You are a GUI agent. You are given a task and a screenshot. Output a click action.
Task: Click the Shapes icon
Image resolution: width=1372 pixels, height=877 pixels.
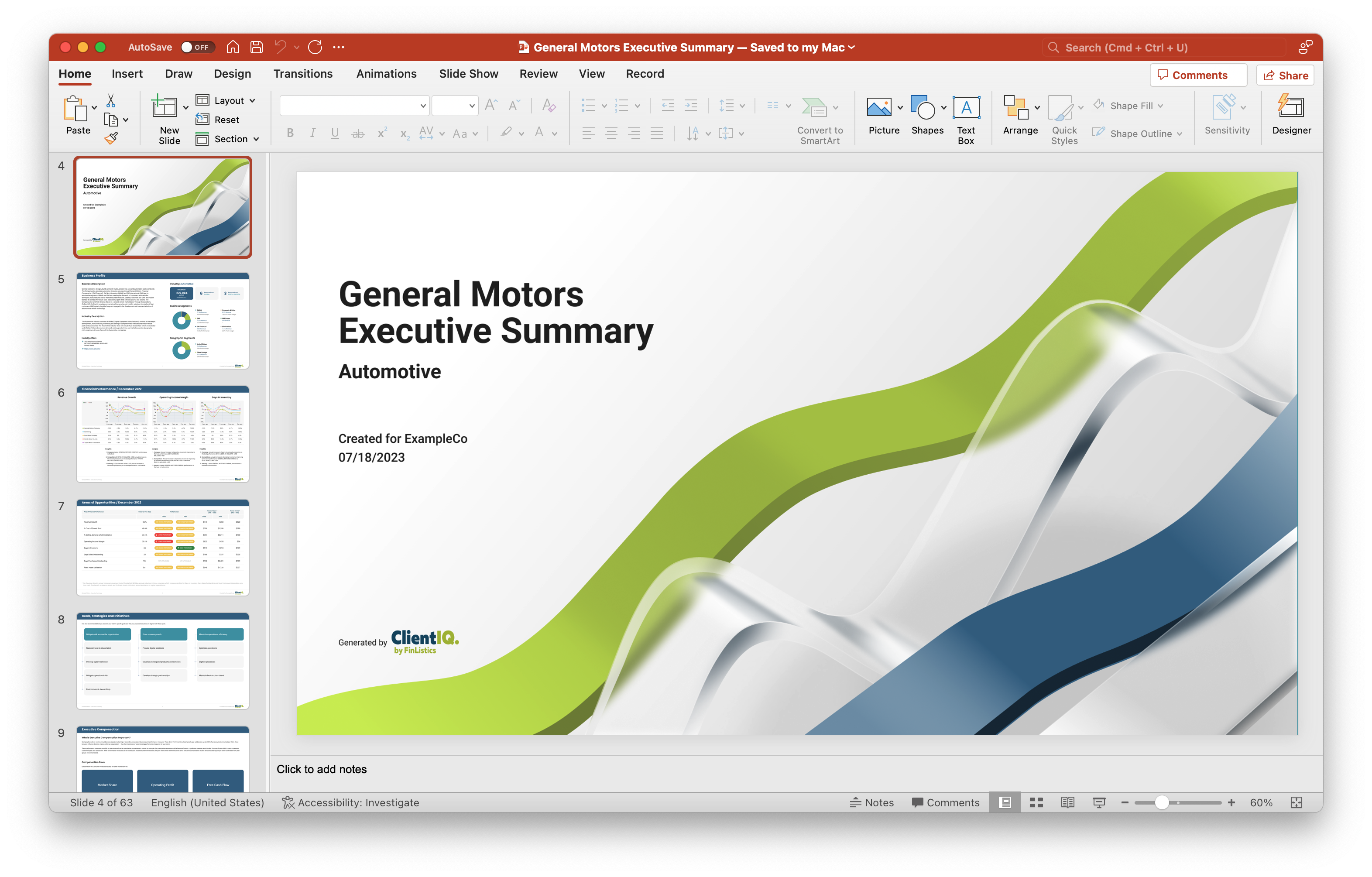923,107
